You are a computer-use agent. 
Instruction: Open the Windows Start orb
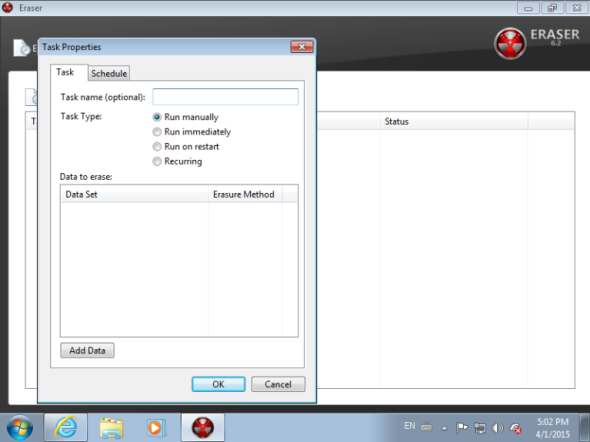coord(20,428)
